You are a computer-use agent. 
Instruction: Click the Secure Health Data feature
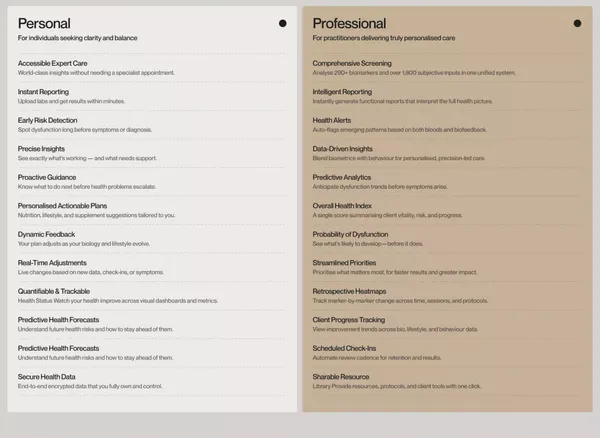(x=46, y=377)
